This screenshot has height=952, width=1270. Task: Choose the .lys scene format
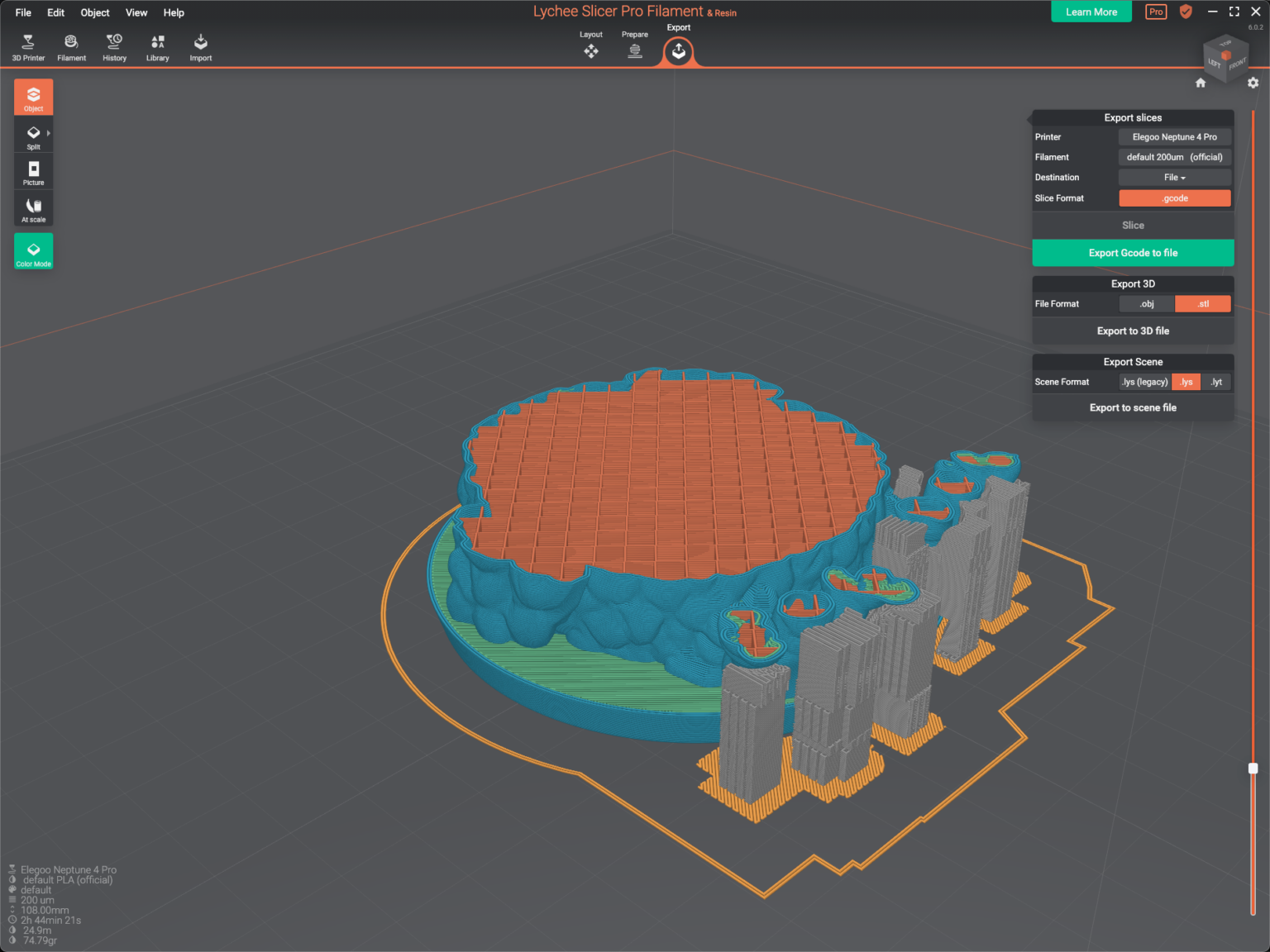click(x=1186, y=381)
